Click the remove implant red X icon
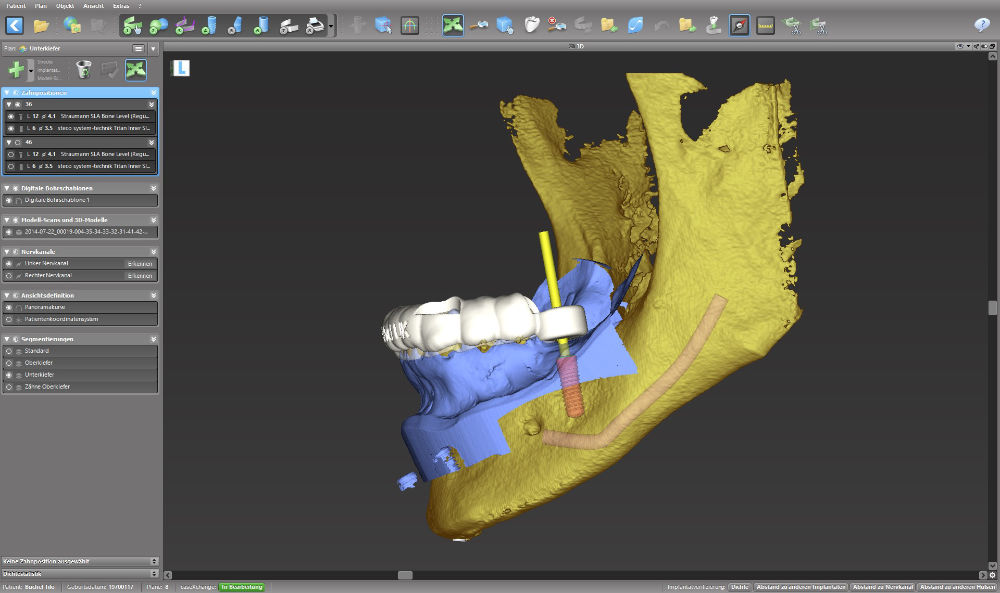The height and width of the screenshot is (593, 1000). pyautogui.click(x=557, y=26)
